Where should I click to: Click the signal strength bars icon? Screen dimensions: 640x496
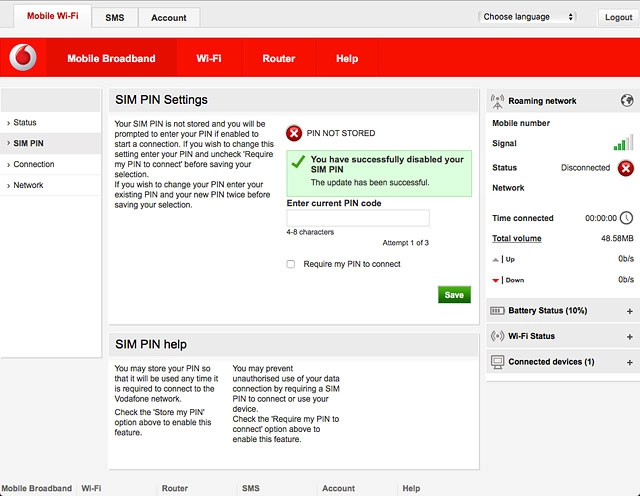623,143
